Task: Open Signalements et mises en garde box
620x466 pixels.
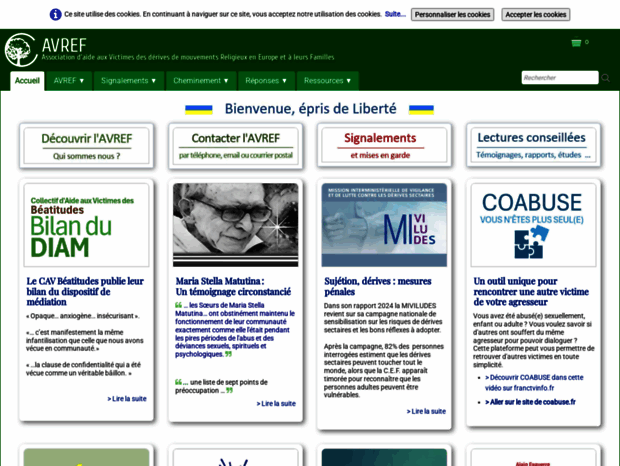Action: point(384,145)
